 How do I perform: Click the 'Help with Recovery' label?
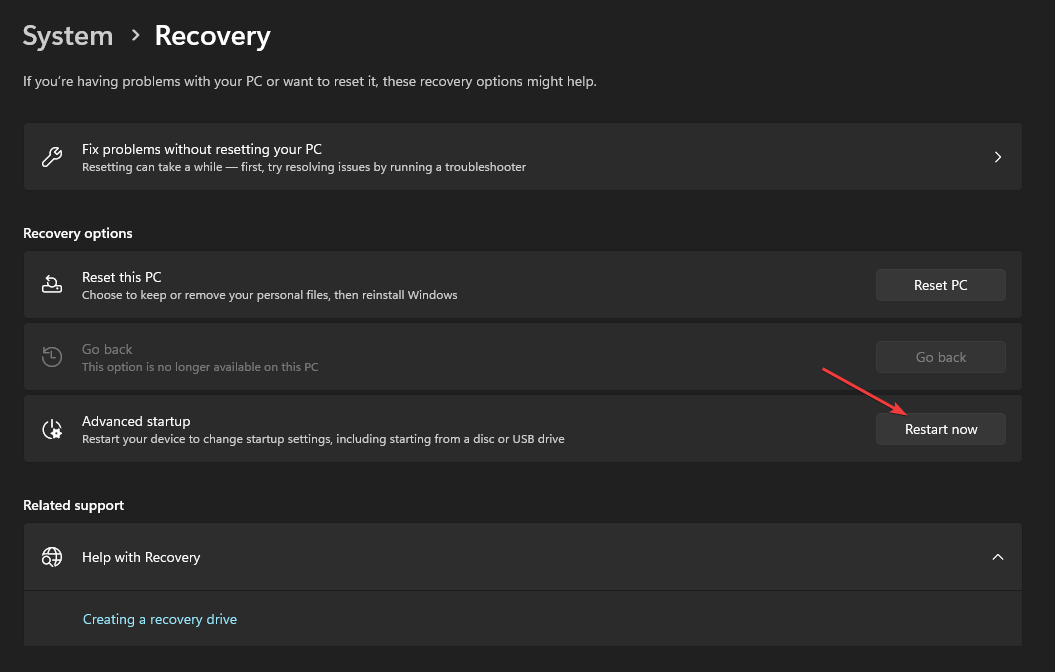141,557
